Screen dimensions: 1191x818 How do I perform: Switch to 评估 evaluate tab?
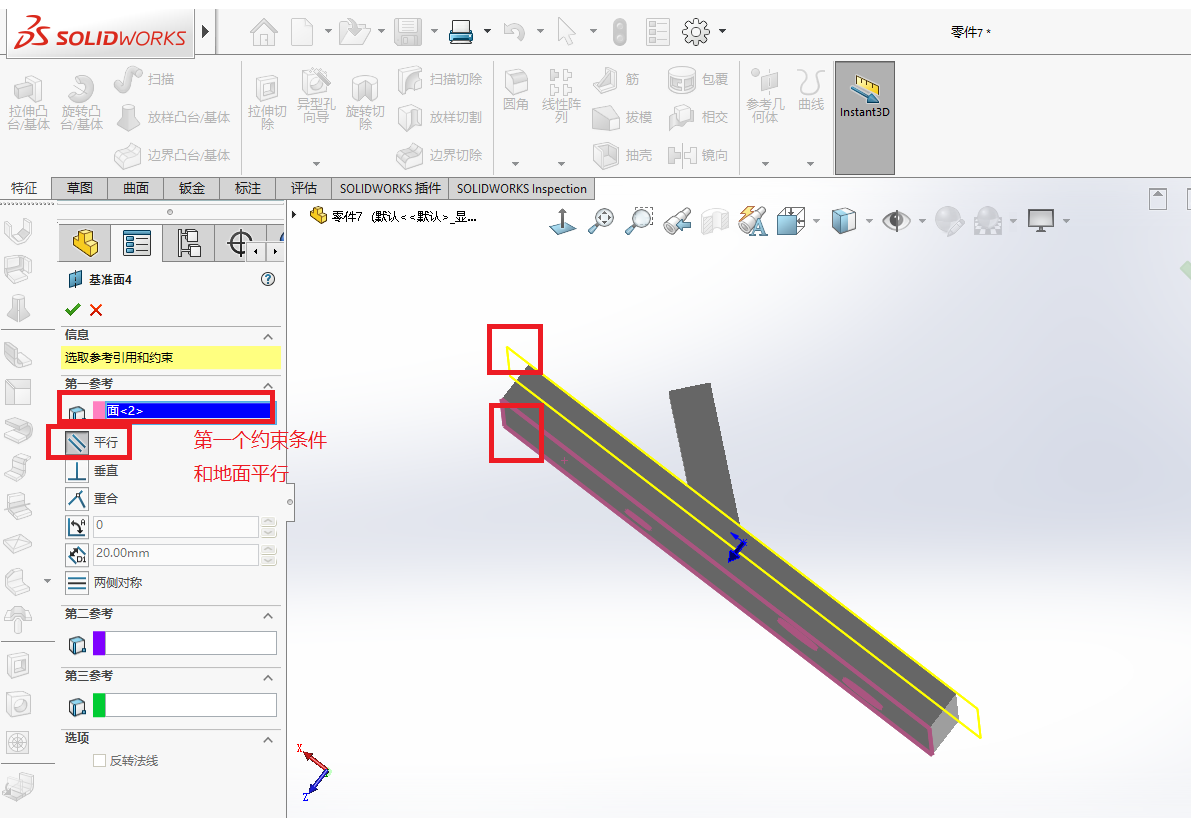[x=304, y=188]
